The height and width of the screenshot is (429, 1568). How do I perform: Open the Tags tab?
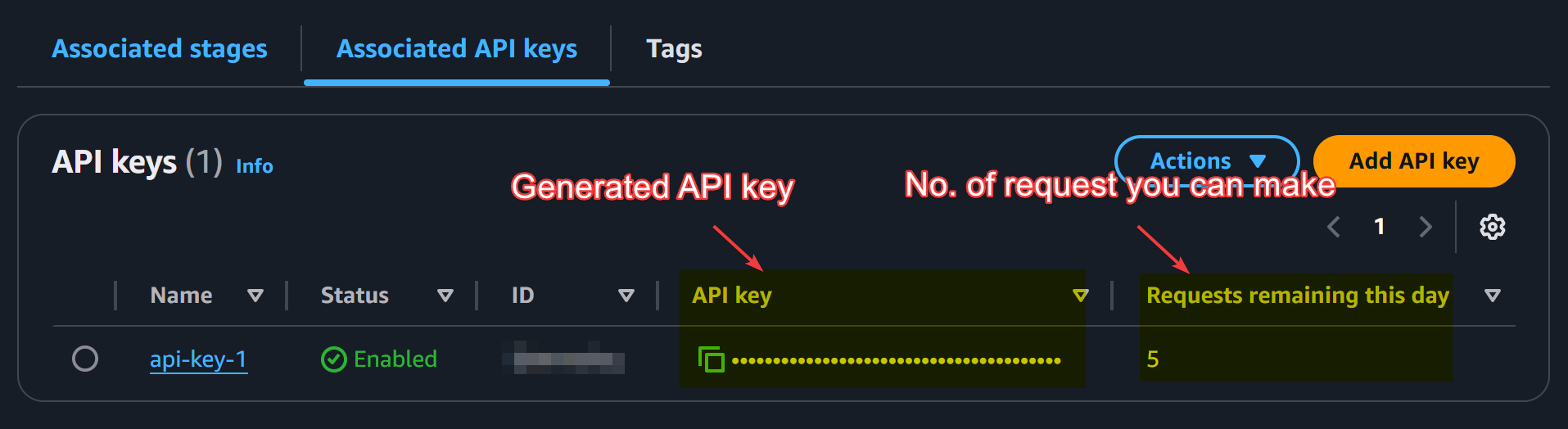point(674,49)
